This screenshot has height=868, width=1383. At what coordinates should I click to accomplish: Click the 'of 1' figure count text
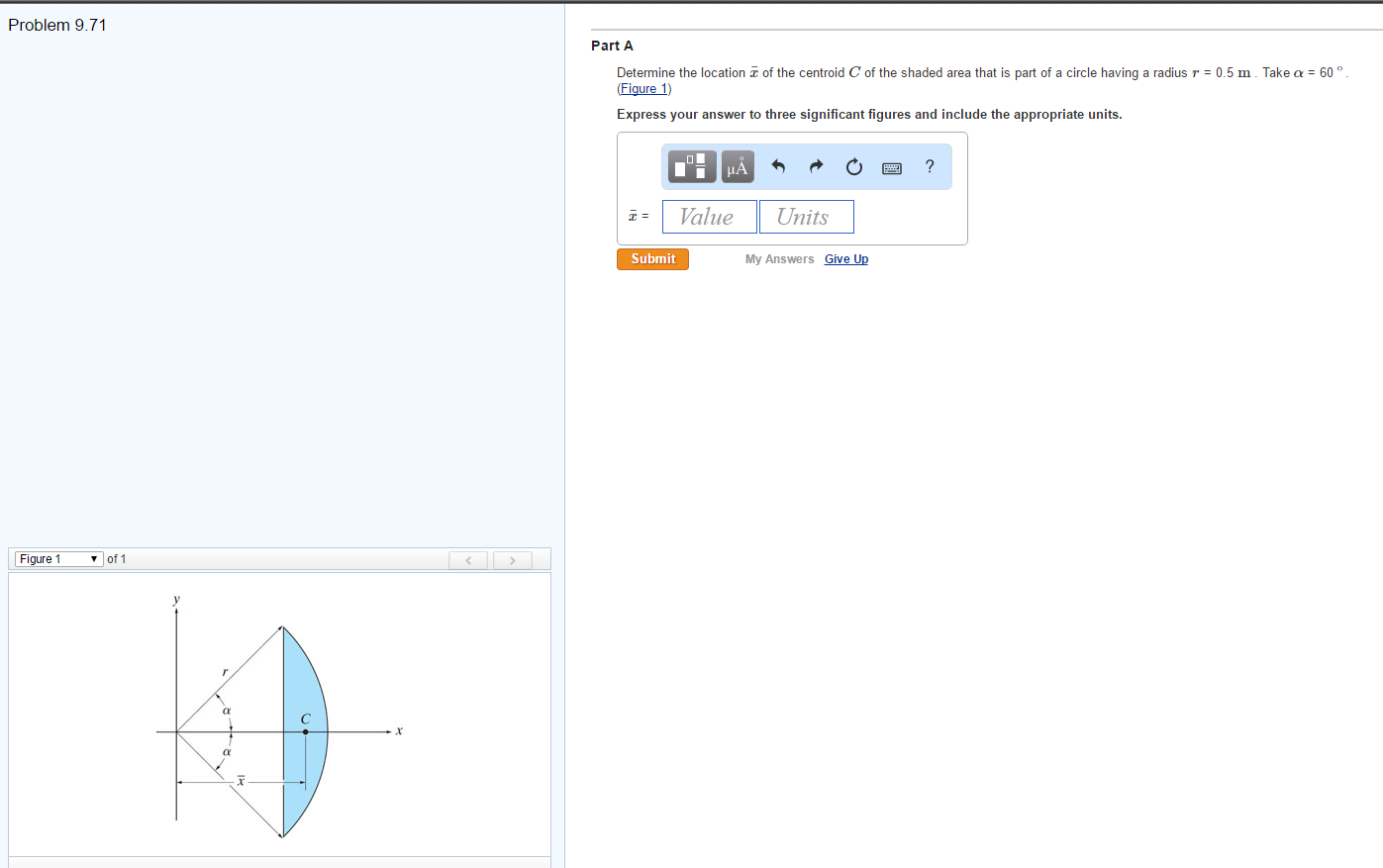(117, 559)
